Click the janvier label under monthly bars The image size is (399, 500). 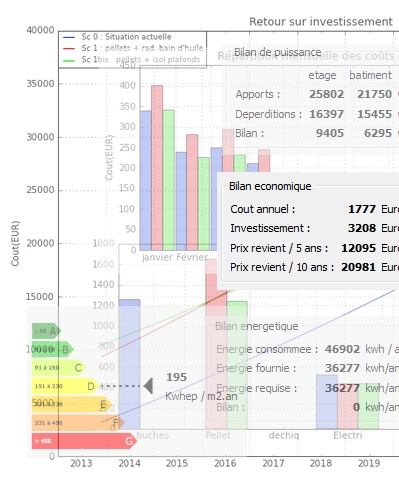click(x=157, y=257)
